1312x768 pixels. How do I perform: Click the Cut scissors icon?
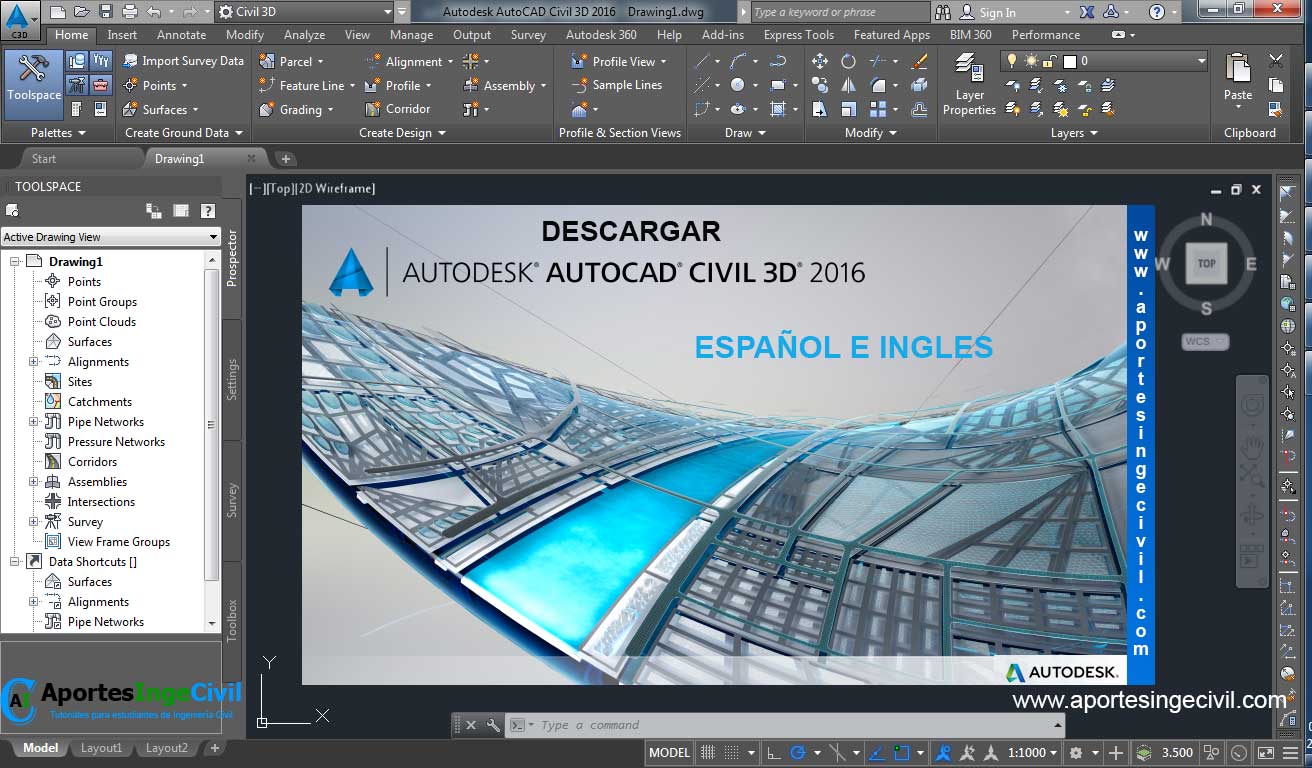coord(1276,61)
